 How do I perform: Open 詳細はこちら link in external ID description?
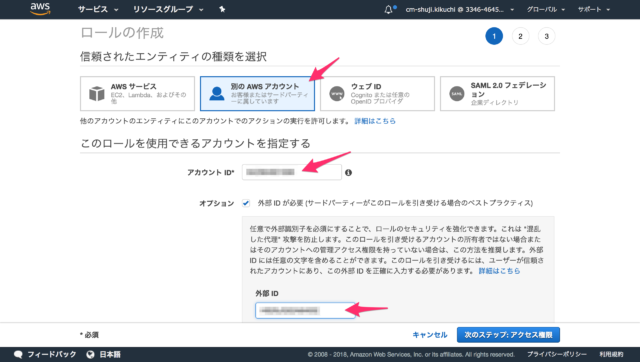pos(499,271)
